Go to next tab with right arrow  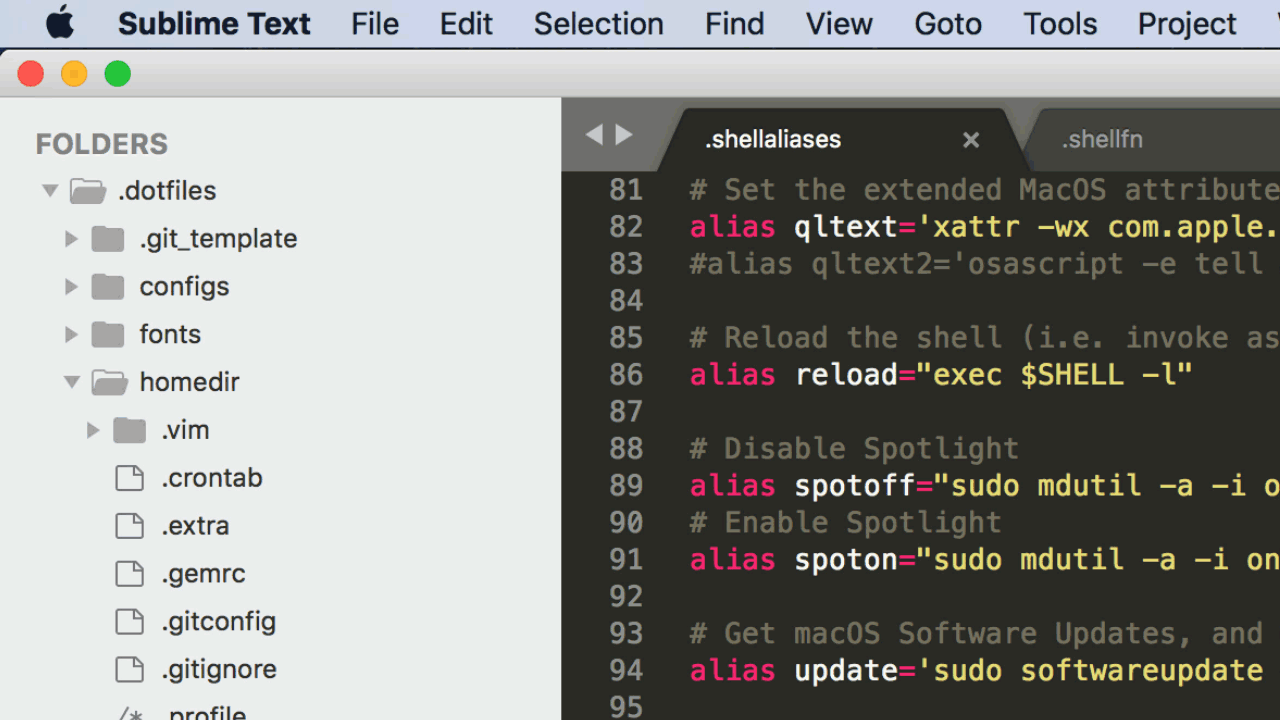pyautogui.click(x=624, y=134)
